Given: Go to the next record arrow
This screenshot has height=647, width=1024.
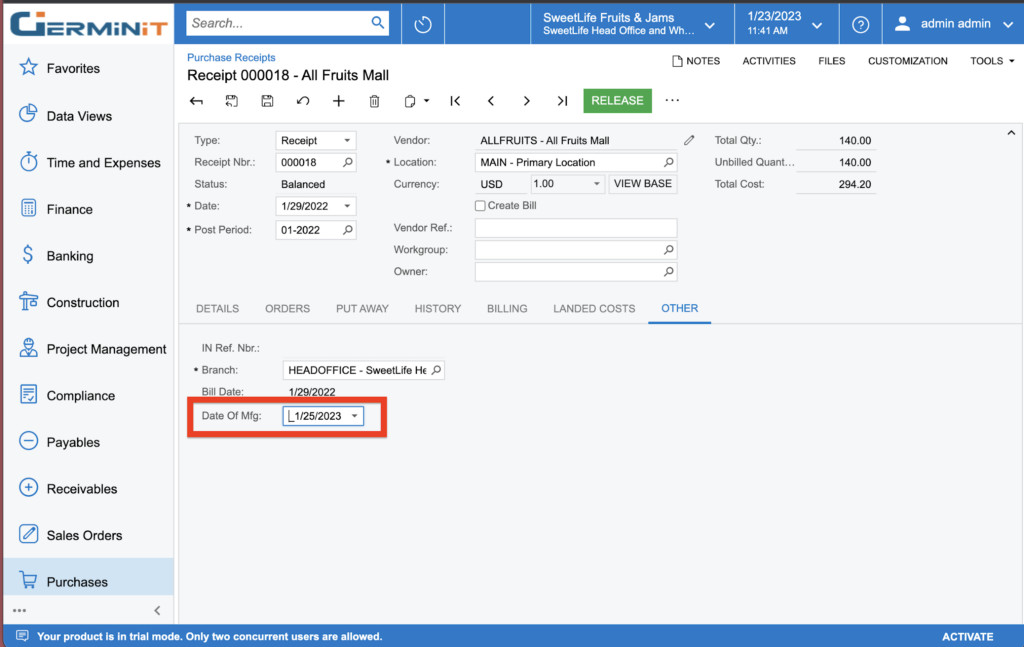Looking at the screenshot, I should click(x=526, y=101).
